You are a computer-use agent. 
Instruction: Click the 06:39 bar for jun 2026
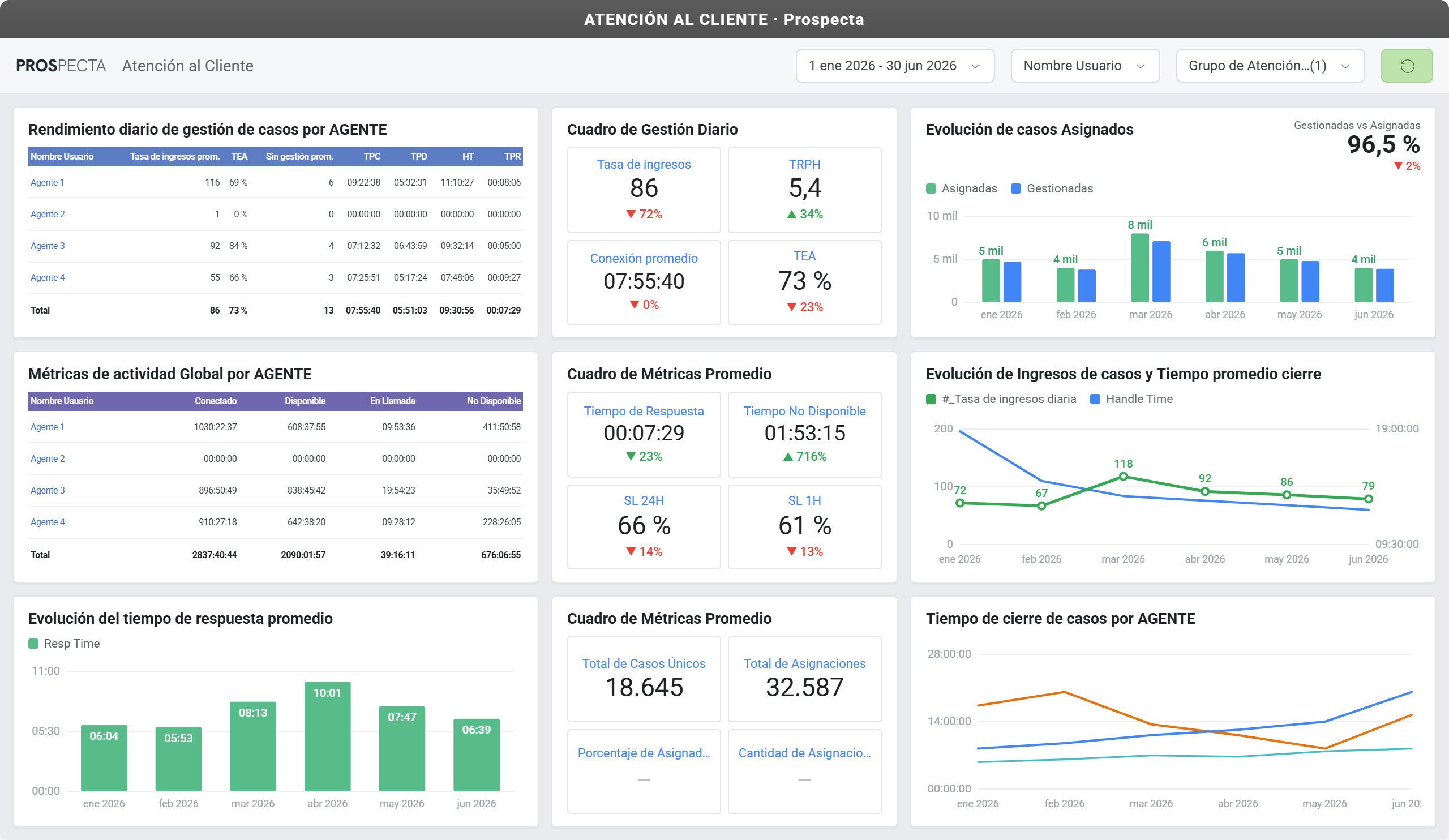(477, 755)
